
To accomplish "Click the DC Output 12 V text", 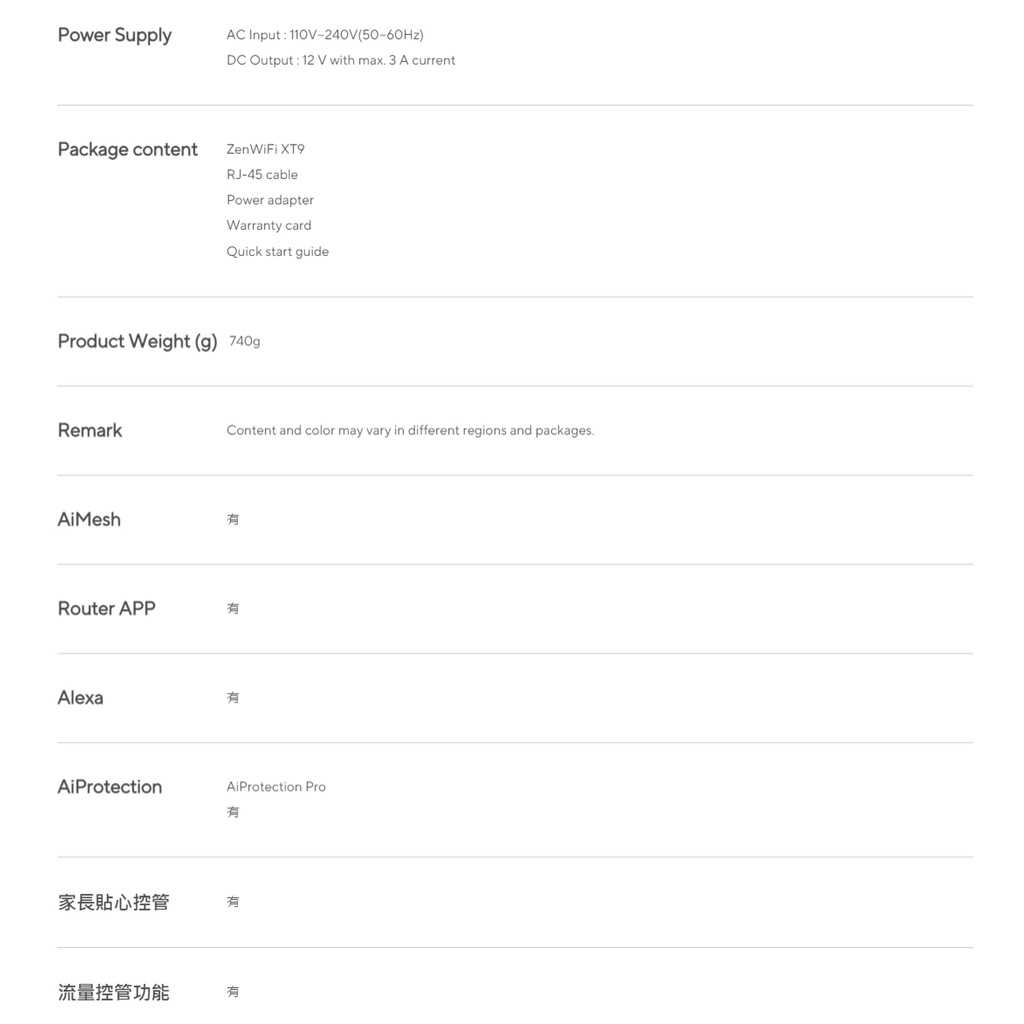I will click(x=340, y=60).
